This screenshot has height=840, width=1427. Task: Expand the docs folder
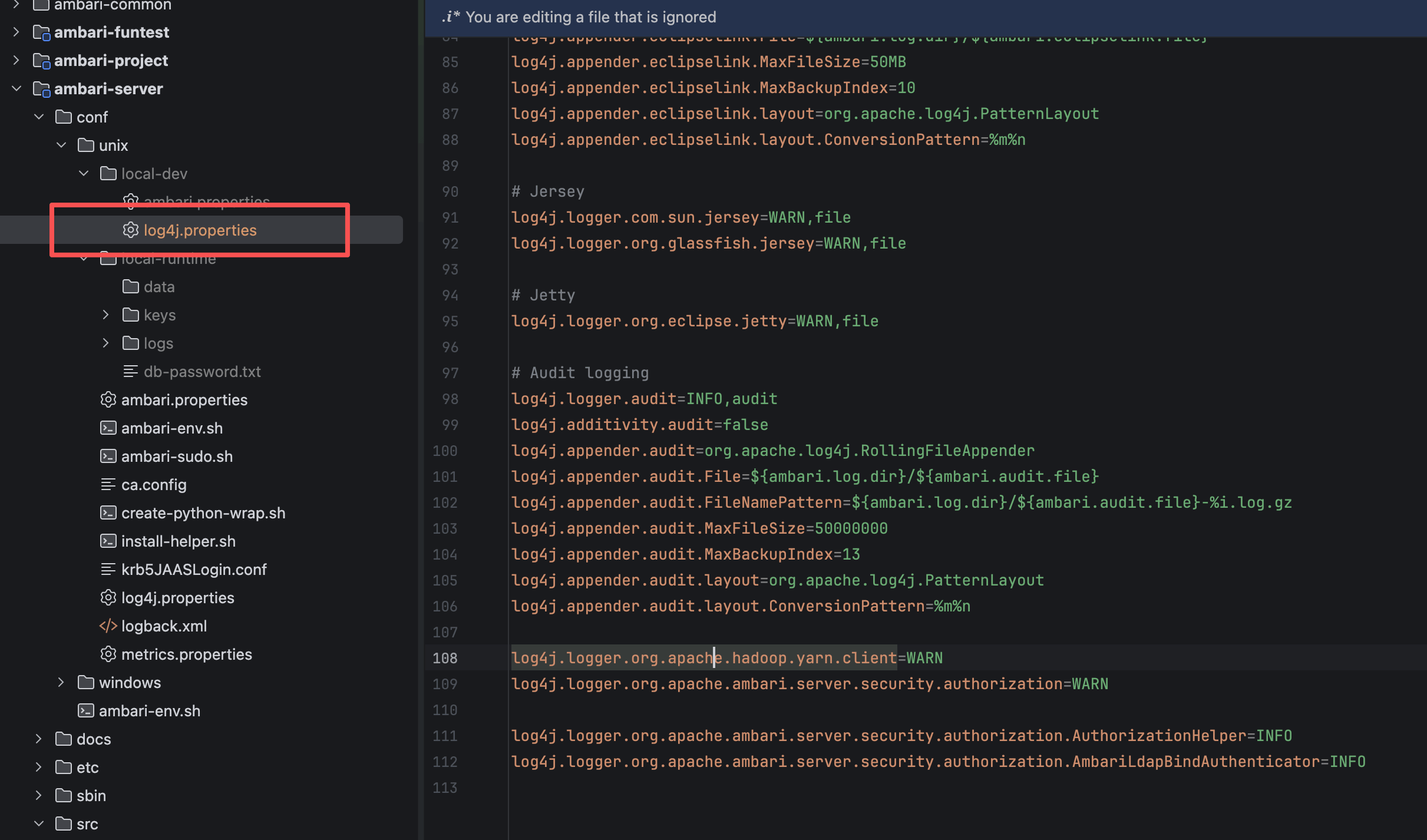[x=38, y=739]
